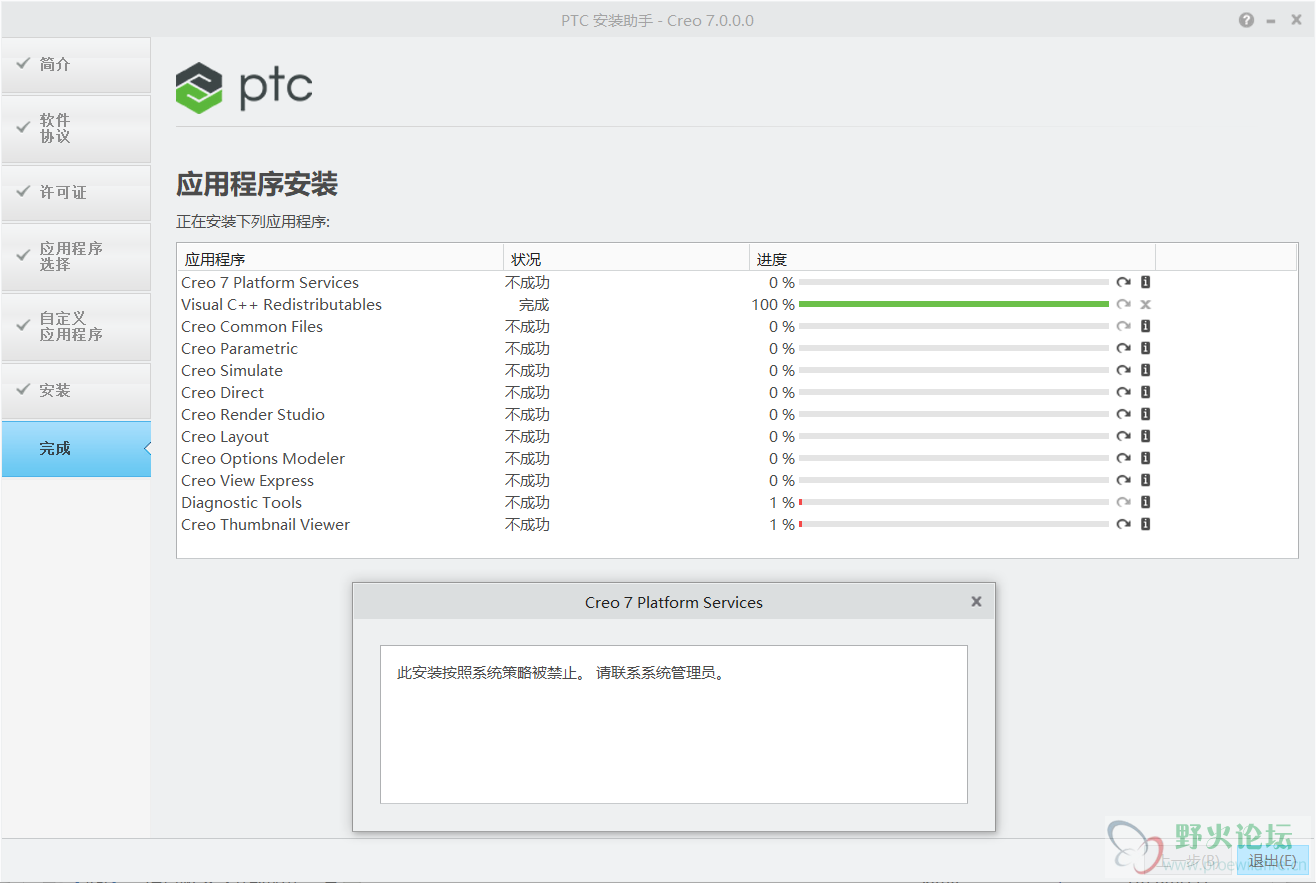Retry icon for Creo Common Files
Image resolution: width=1316 pixels, height=883 pixels.
1123,326
